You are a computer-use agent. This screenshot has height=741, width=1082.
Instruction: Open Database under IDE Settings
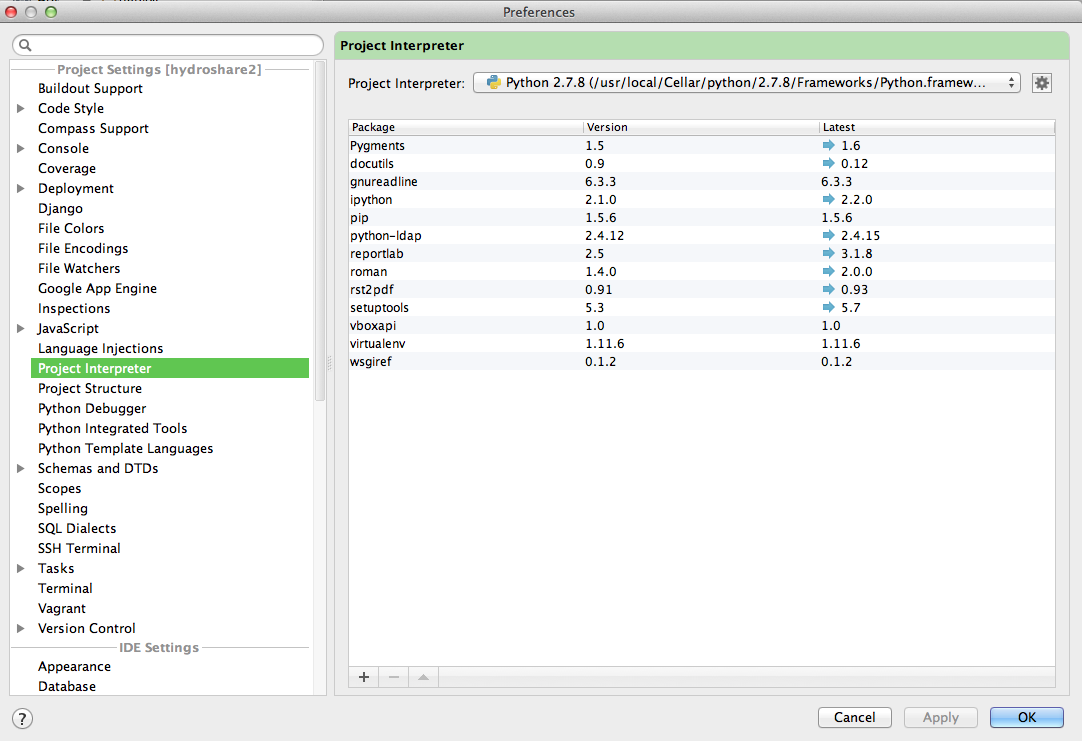pyautogui.click(x=67, y=686)
